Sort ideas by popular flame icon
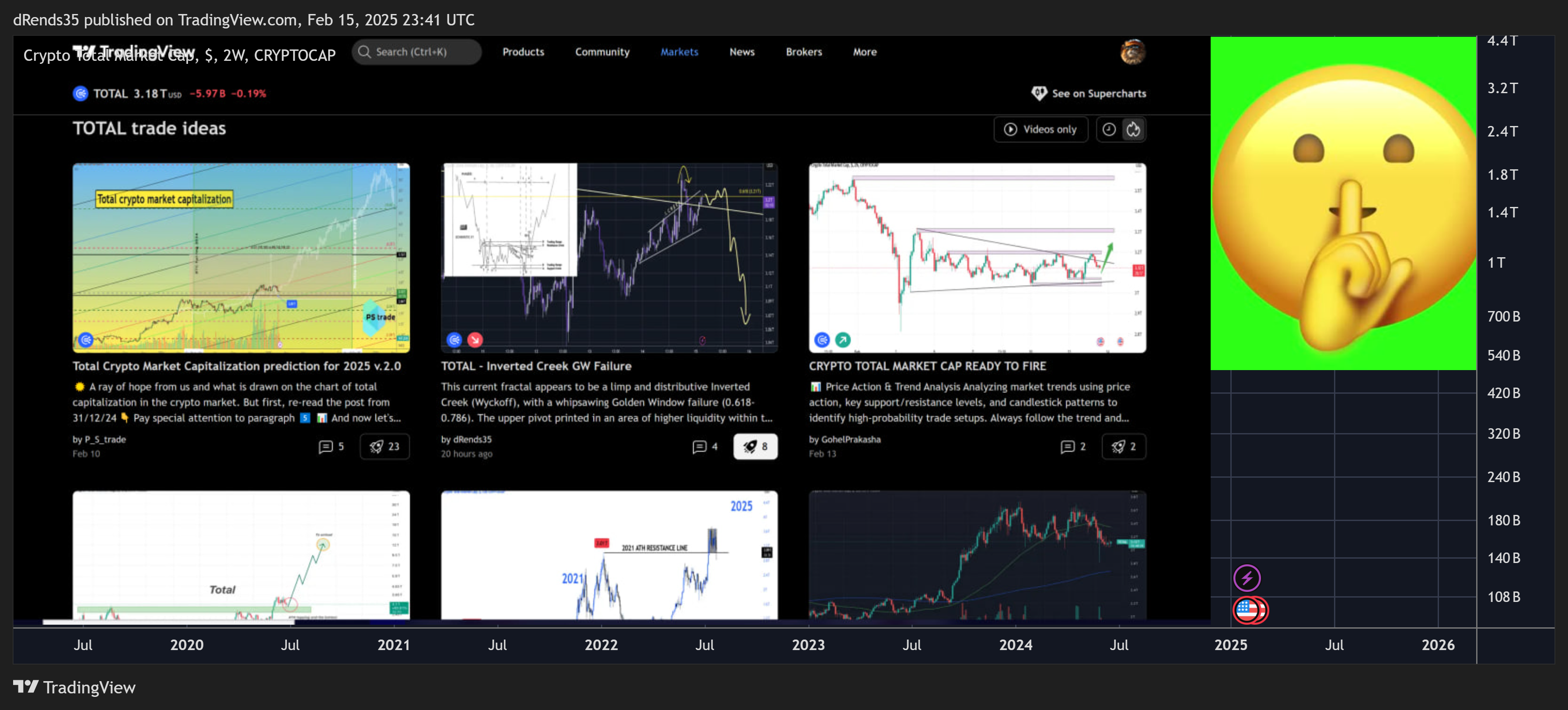 (x=1133, y=129)
